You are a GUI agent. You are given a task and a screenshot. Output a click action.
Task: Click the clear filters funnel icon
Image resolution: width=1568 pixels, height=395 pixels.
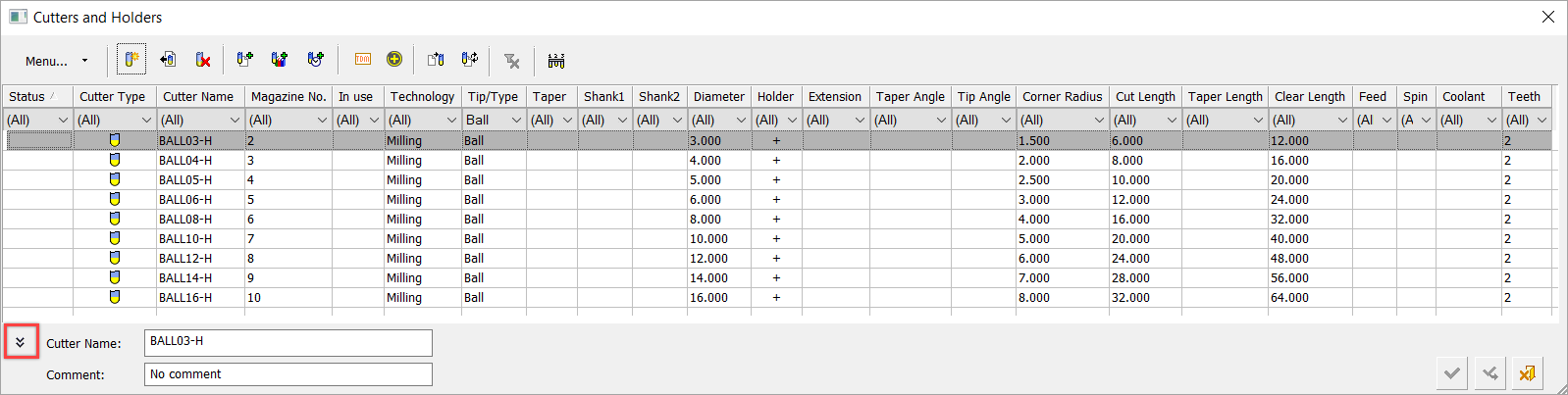511,61
